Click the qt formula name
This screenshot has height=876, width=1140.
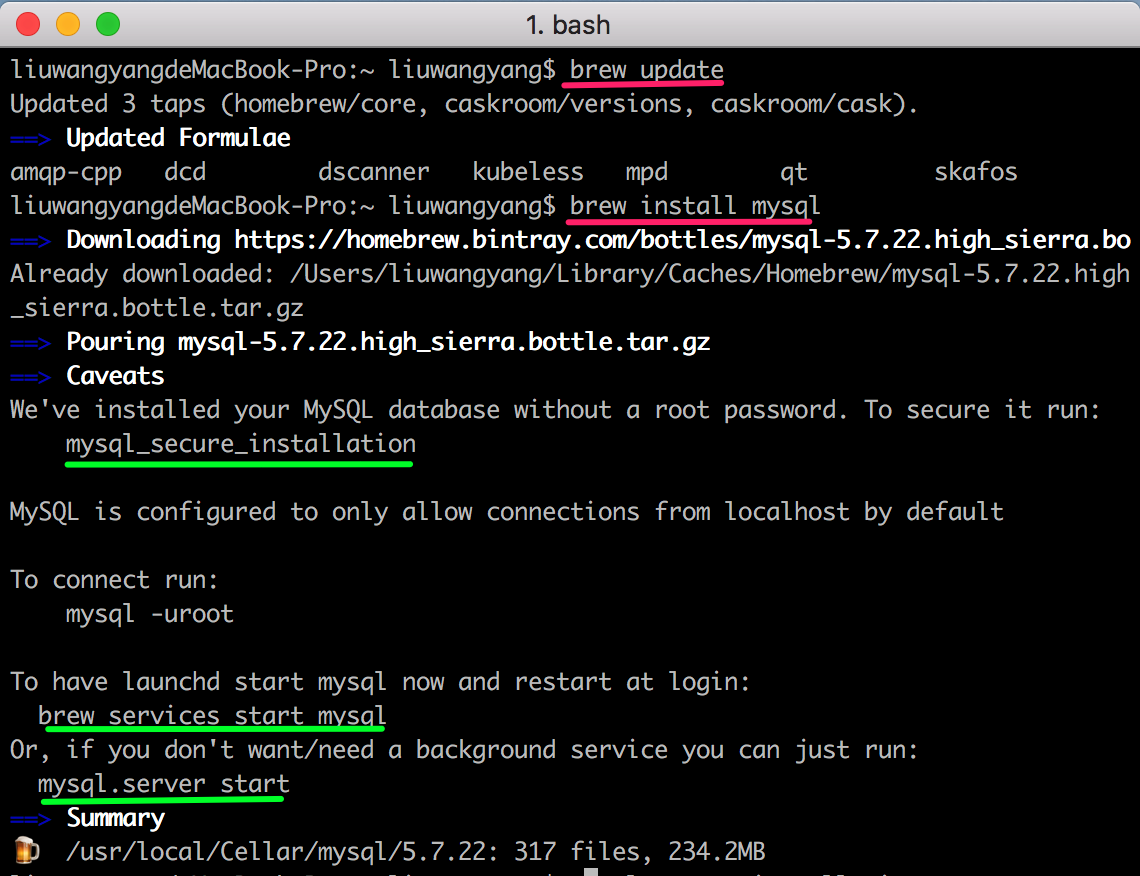tap(793, 171)
